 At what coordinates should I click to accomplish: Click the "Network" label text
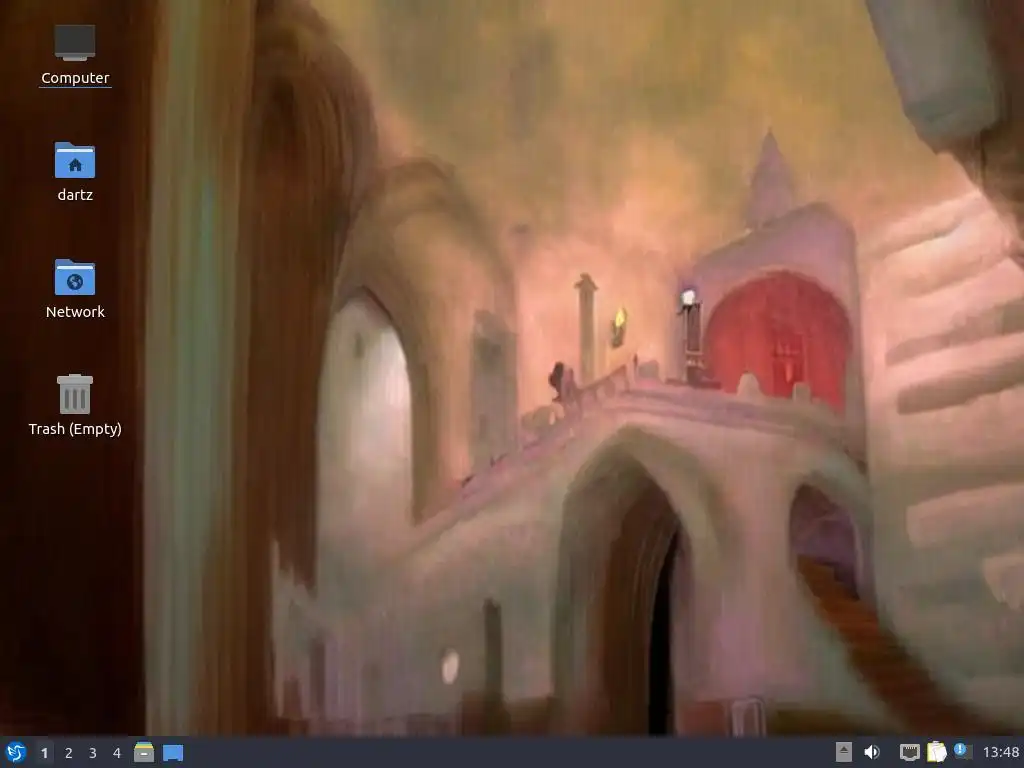point(75,312)
